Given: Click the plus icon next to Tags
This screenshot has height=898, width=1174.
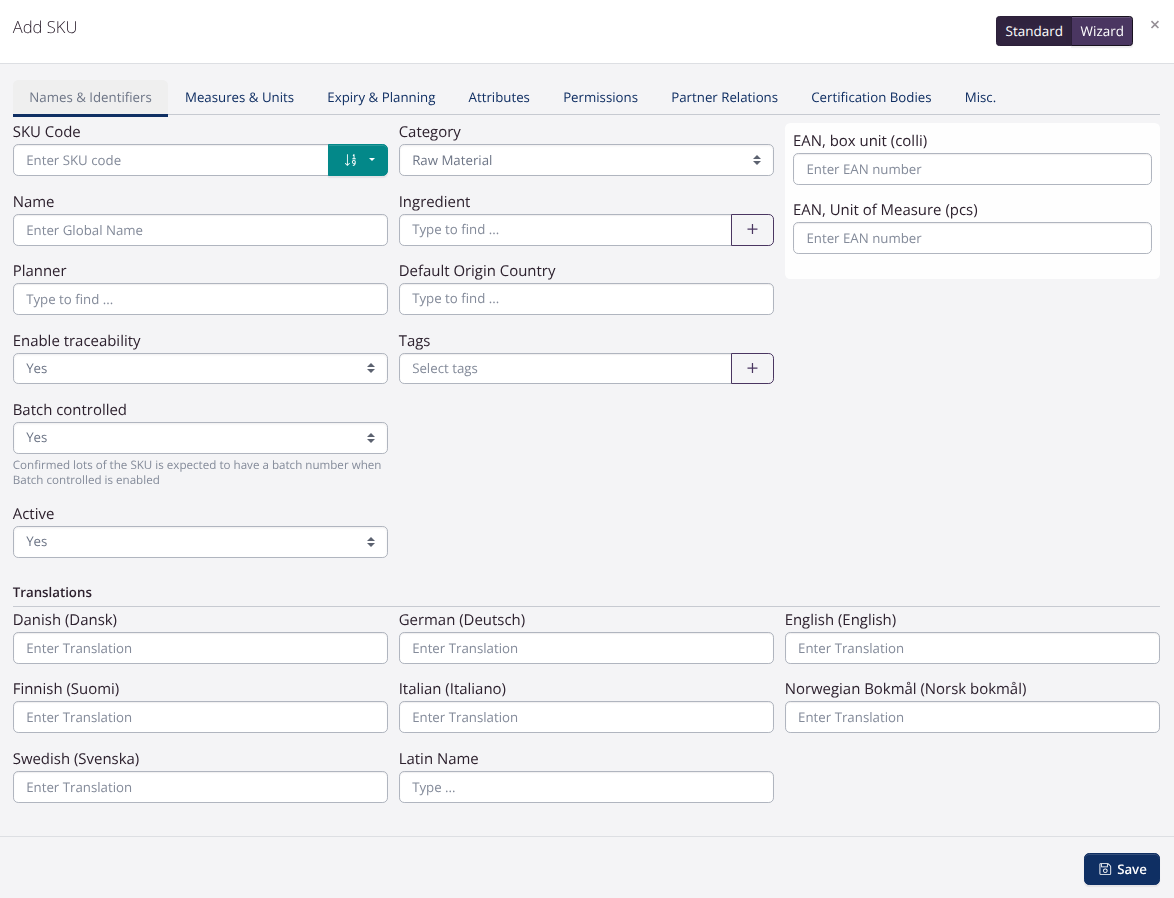Looking at the screenshot, I should coord(752,368).
